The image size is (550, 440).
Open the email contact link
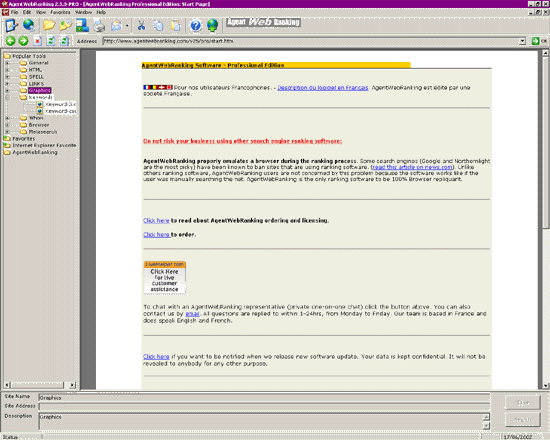point(192,314)
